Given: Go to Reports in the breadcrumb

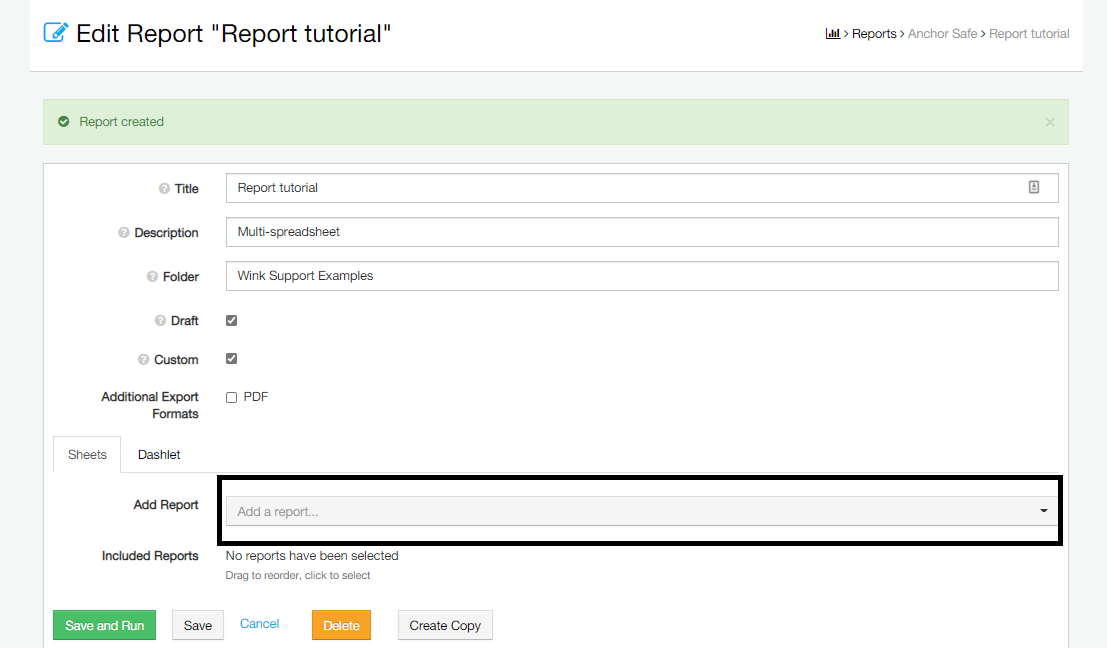Looking at the screenshot, I should [874, 34].
